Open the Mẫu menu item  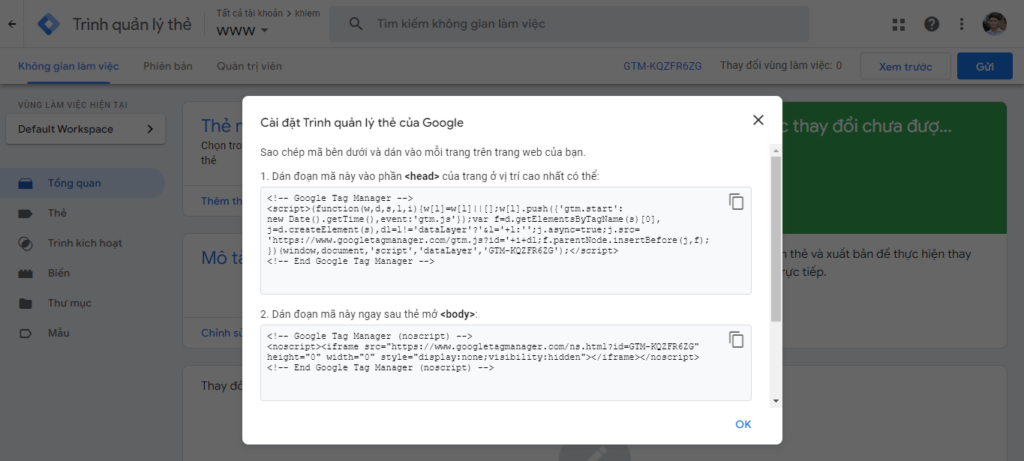click(82, 334)
